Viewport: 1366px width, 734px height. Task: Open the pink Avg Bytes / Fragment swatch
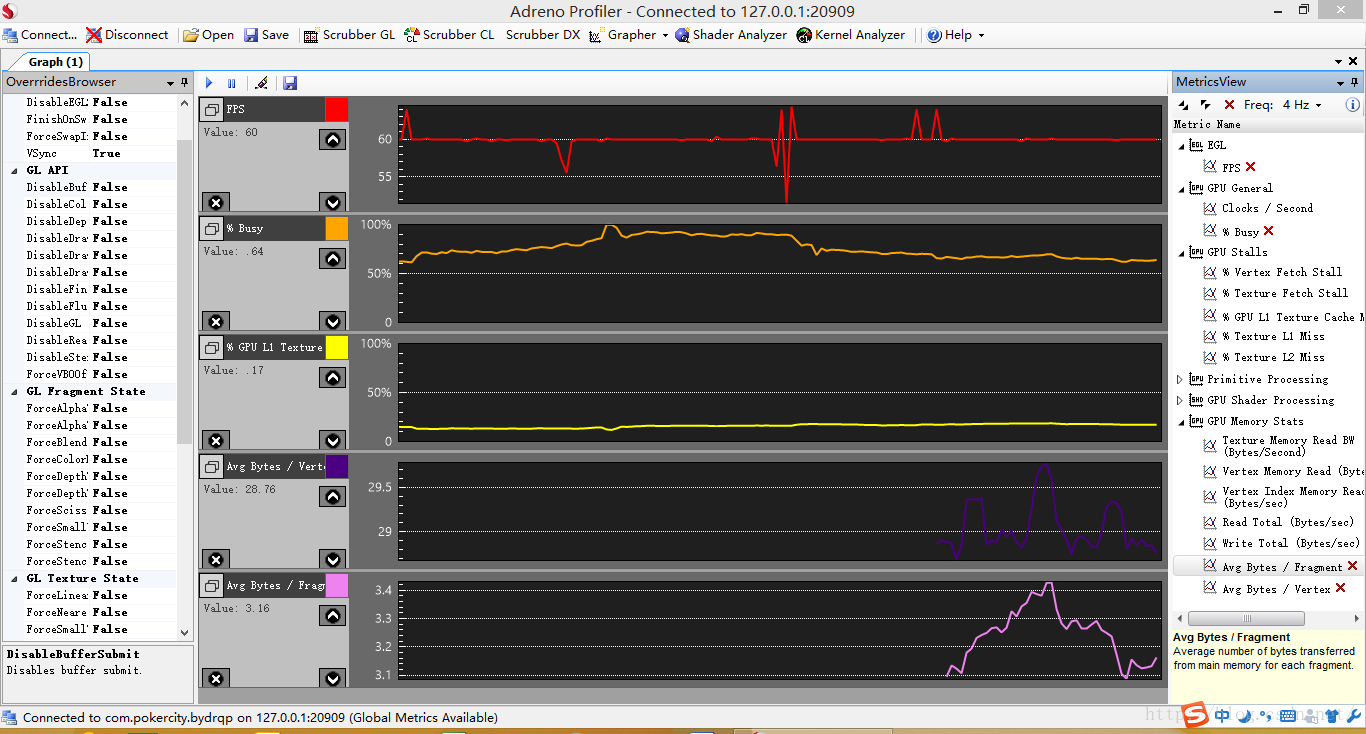pos(336,585)
